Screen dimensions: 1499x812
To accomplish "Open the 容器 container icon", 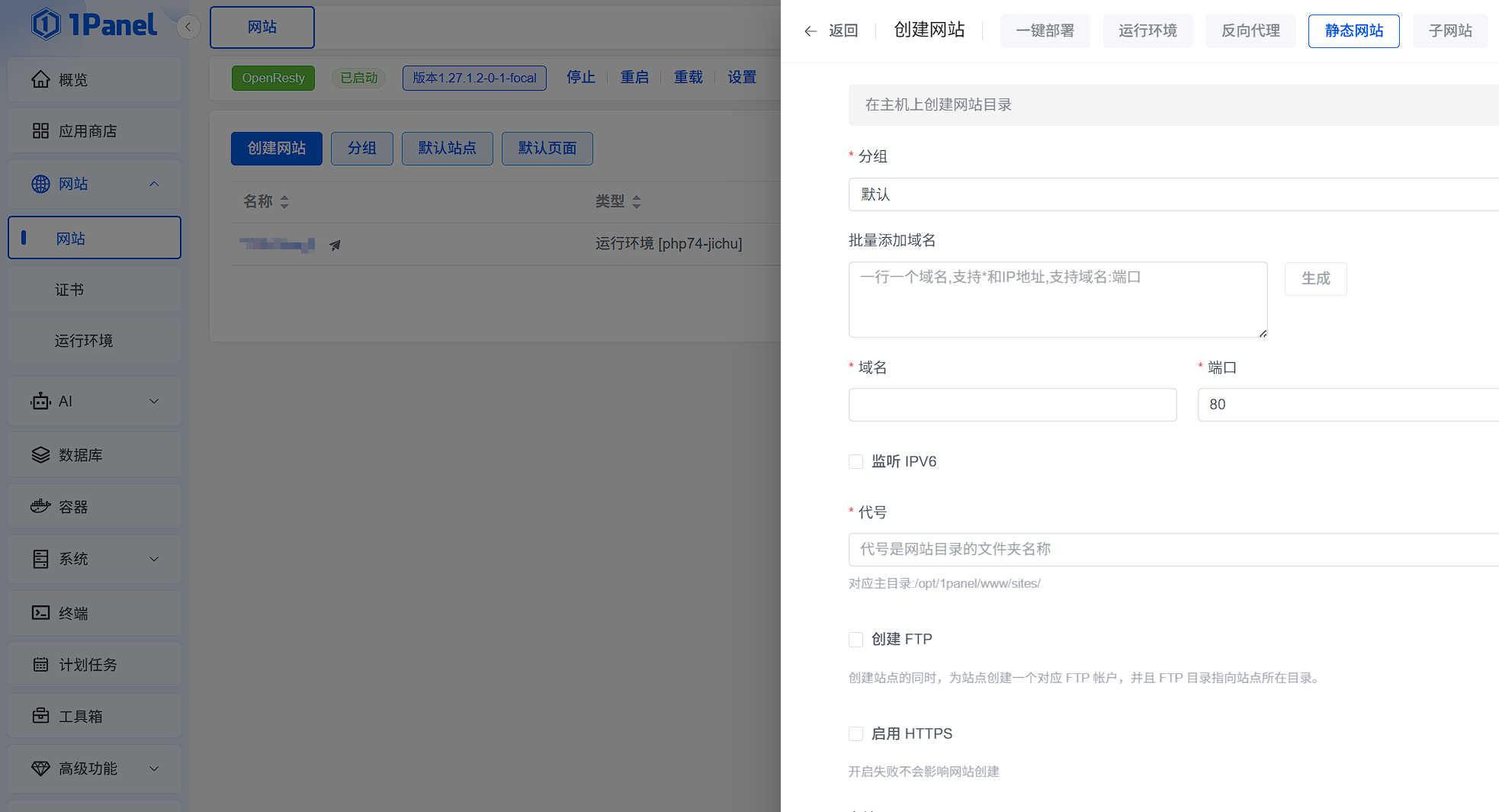I will 40,507.
